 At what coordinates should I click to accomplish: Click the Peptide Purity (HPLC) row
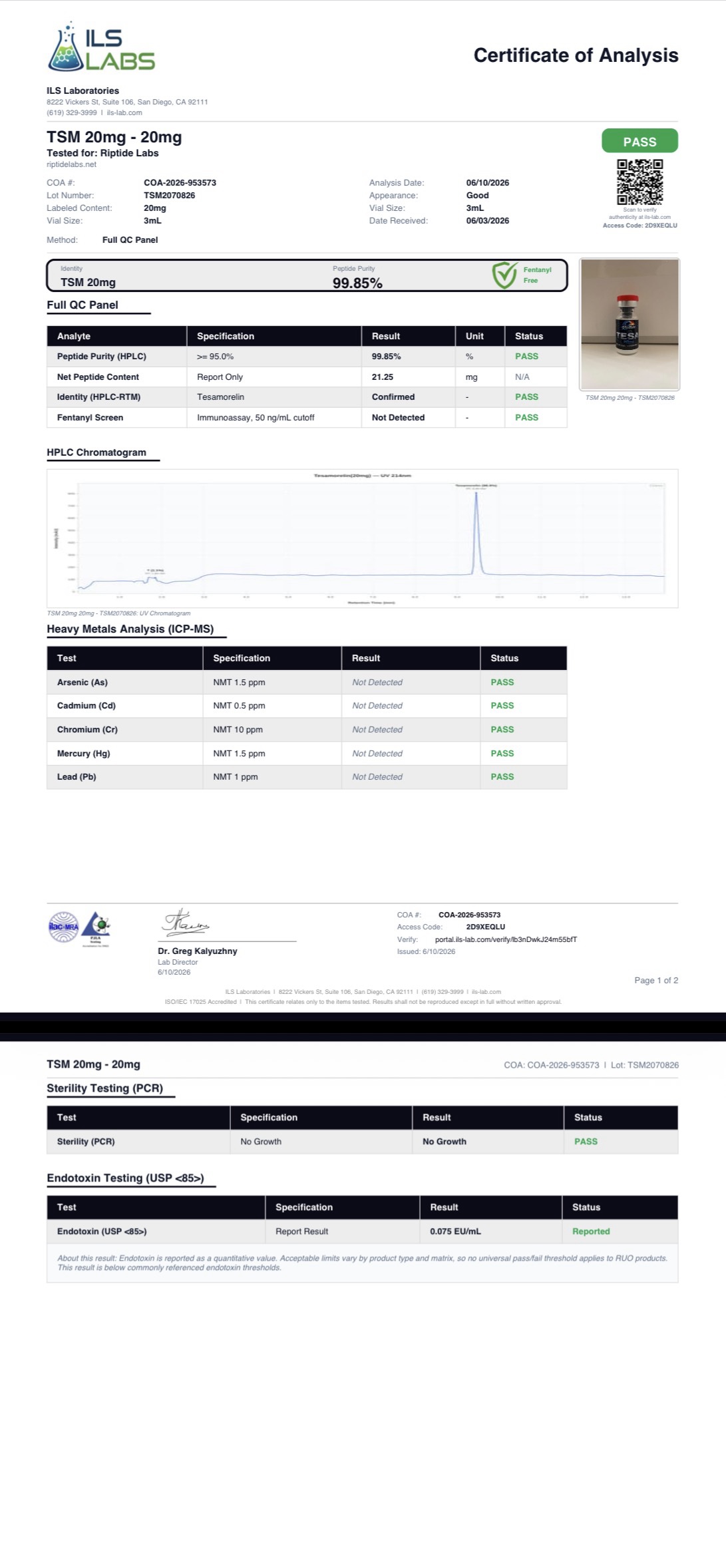[307, 357]
